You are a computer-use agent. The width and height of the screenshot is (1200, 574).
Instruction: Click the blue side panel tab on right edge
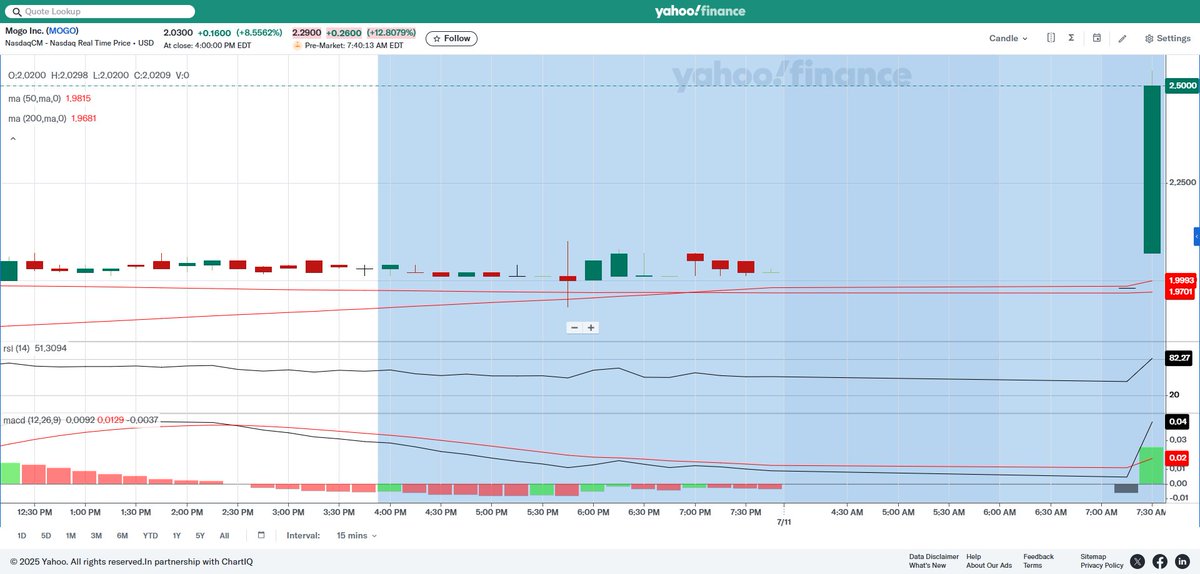(1197, 236)
